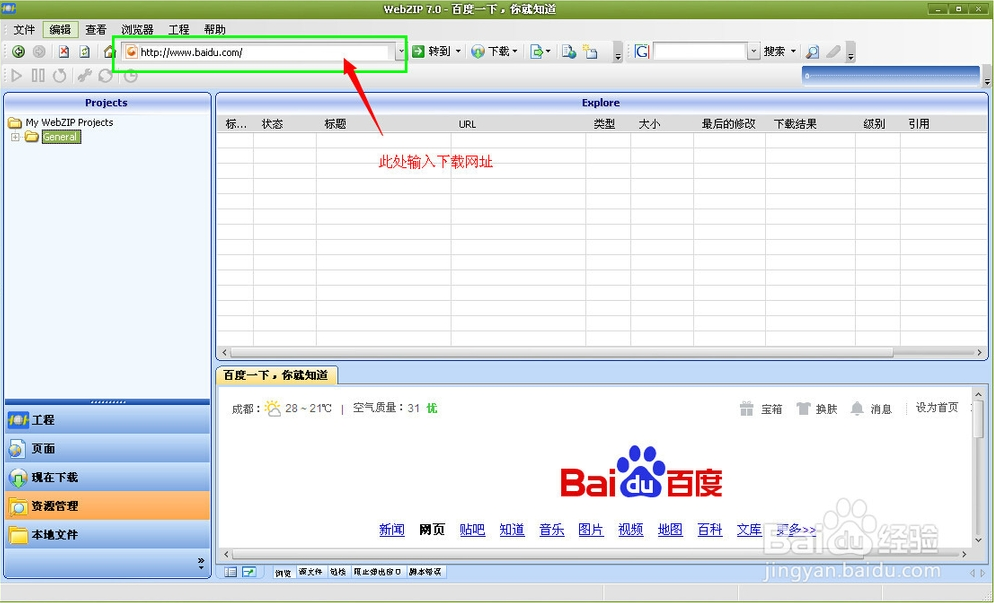
Task: Click the green 转到 (Go) button
Action: [x=431, y=51]
